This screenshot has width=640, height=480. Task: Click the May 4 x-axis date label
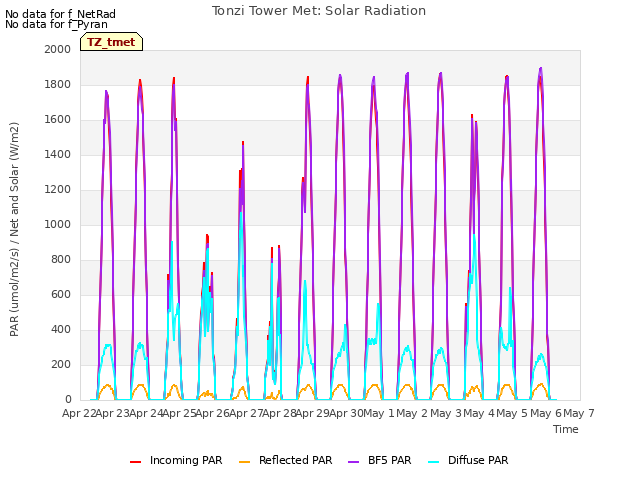[479, 413]
